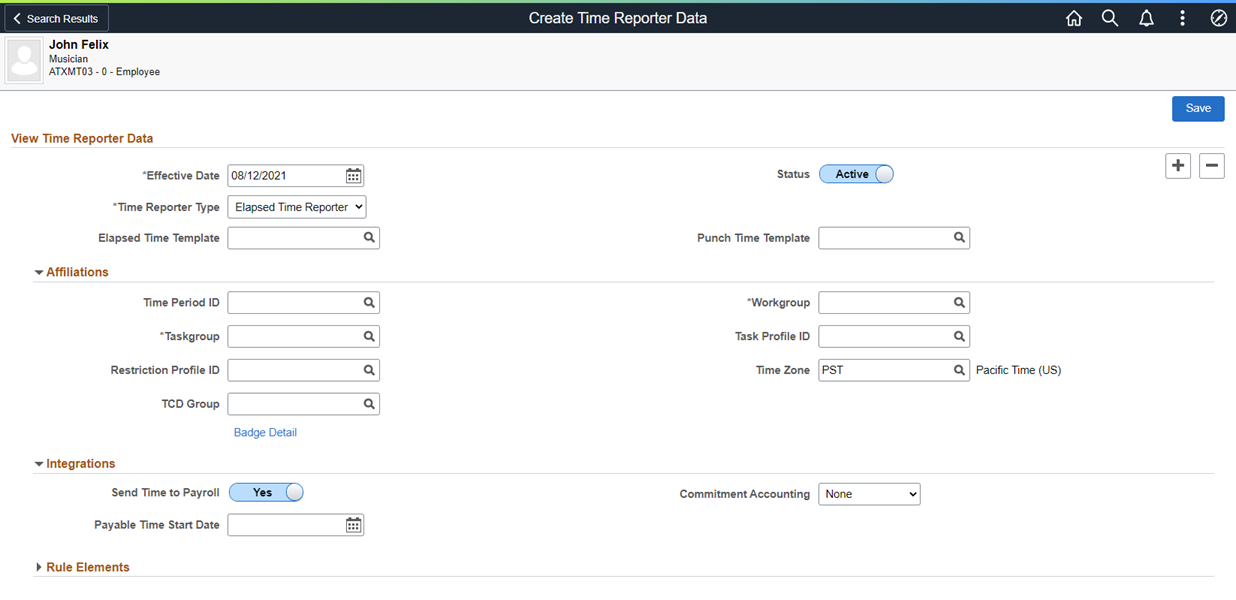Open Time Reporter Type dropdown
1236x600 pixels.
click(x=297, y=207)
